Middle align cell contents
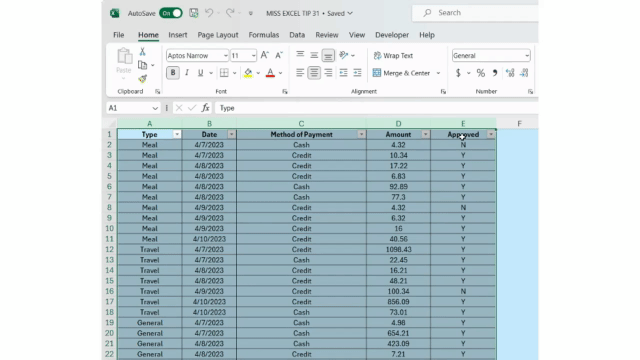Screen dimensions: 640x360 click(314, 55)
